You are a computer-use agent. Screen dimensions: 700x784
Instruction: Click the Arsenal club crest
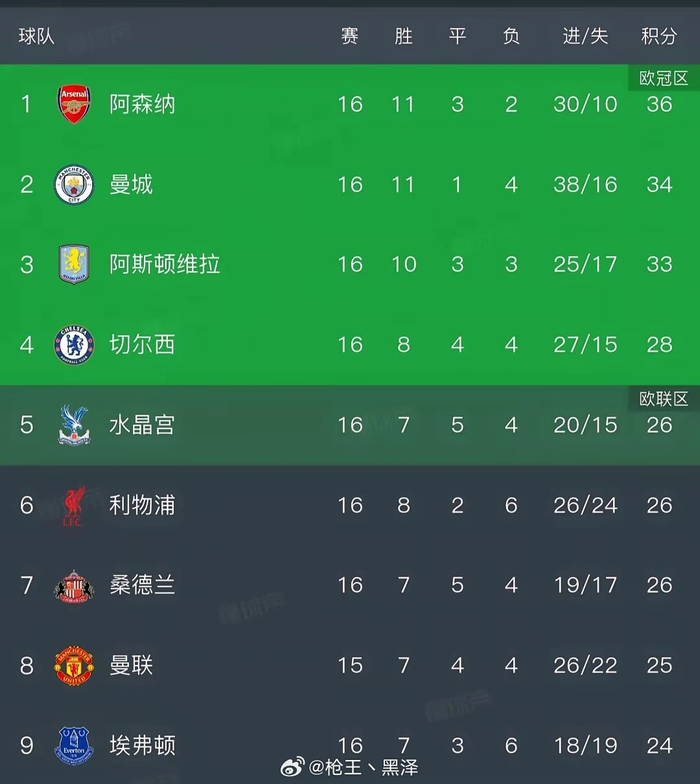(x=75, y=104)
